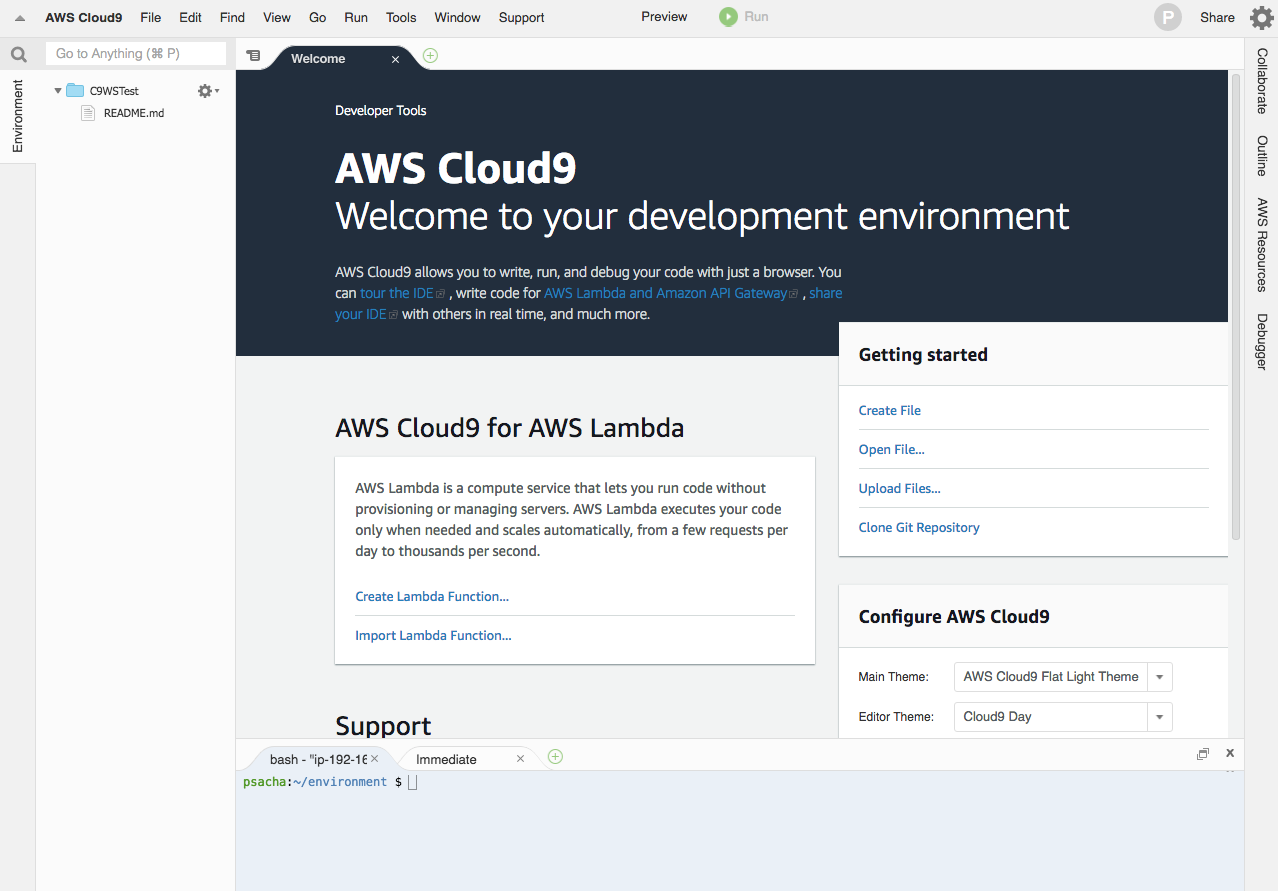Click the Preview button
The width and height of the screenshot is (1278, 891).
[664, 17]
